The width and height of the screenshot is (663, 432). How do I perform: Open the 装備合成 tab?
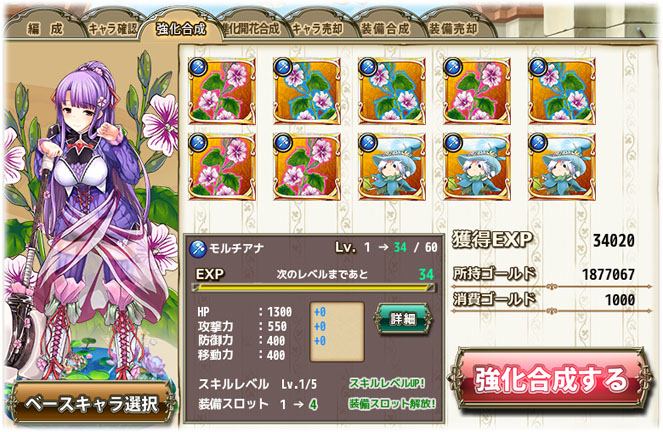point(386,28)
